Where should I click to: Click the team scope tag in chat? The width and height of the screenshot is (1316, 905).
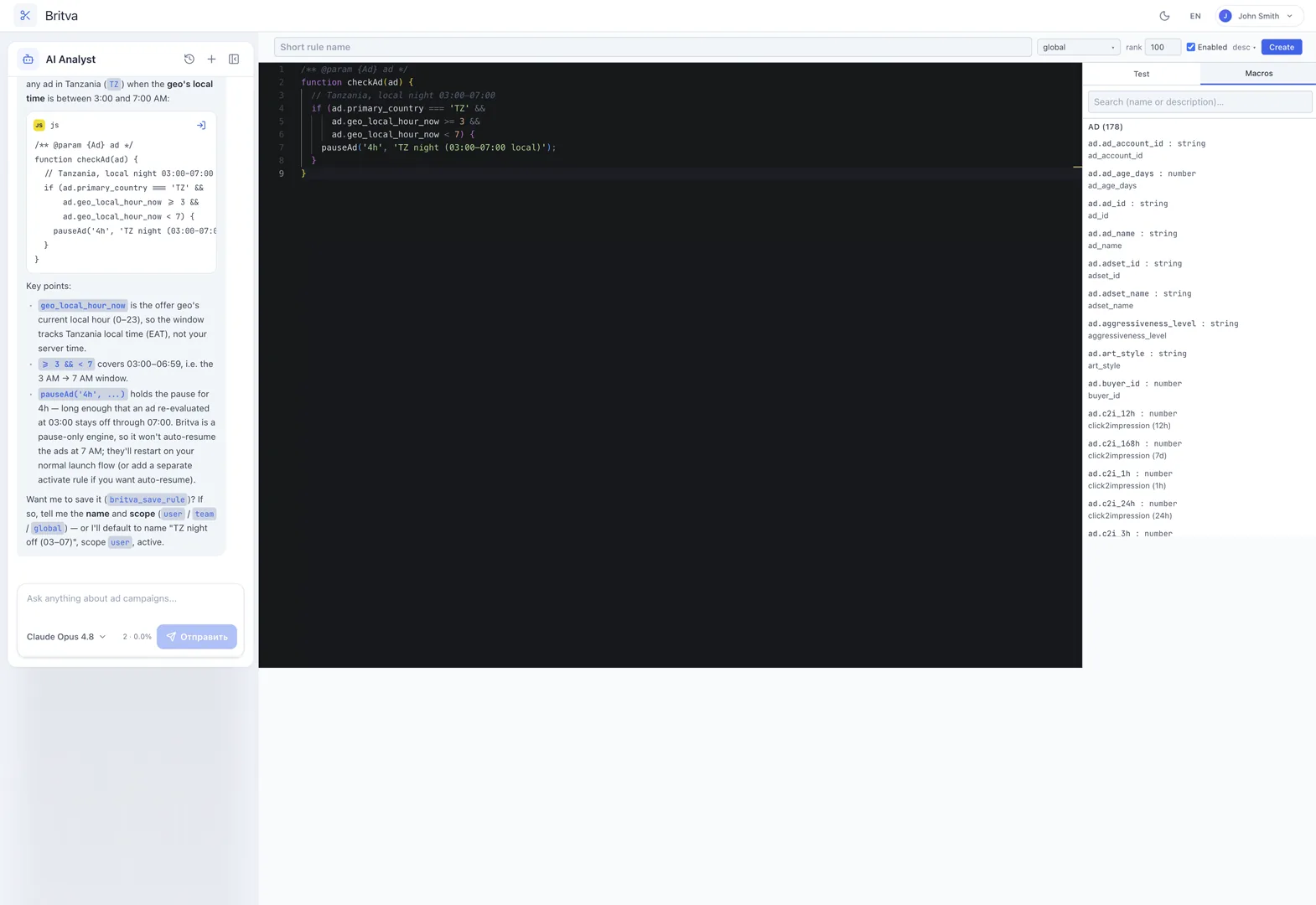(205, 514)
